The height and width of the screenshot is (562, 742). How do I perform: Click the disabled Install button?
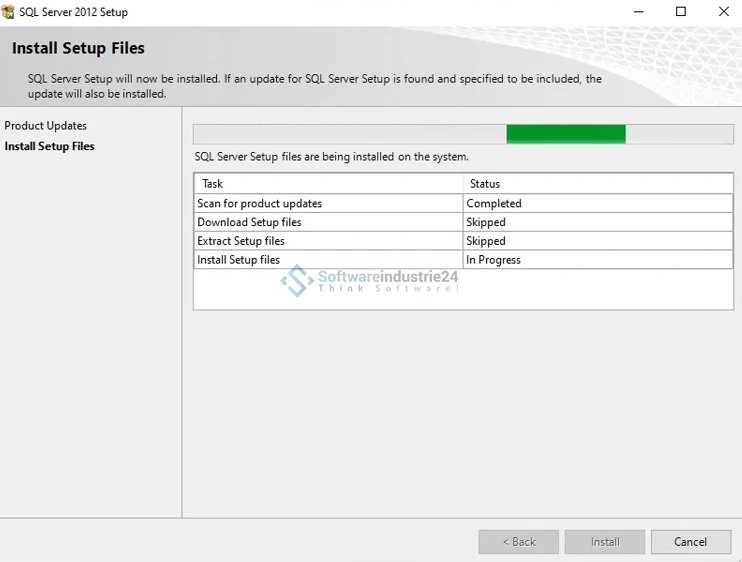click(604, 542)
